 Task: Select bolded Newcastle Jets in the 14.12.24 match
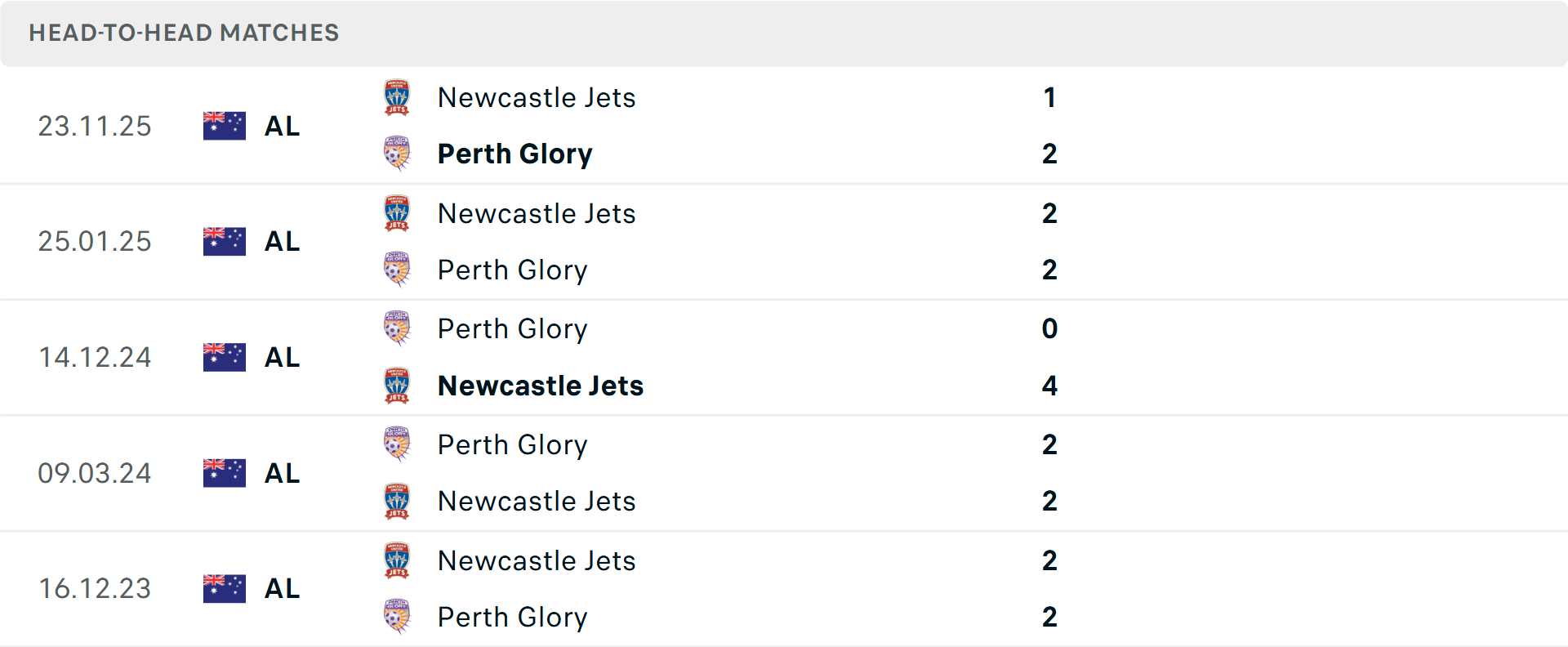tap(540, 386)
